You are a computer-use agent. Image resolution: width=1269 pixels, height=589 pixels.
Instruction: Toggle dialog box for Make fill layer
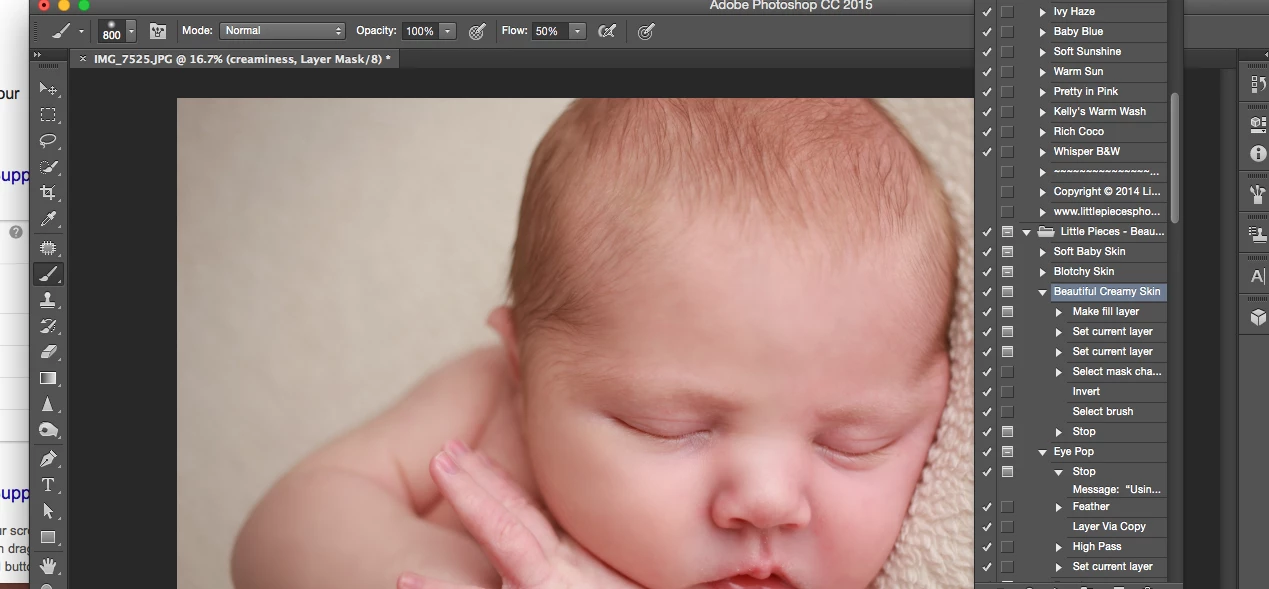pos(1008,312)
